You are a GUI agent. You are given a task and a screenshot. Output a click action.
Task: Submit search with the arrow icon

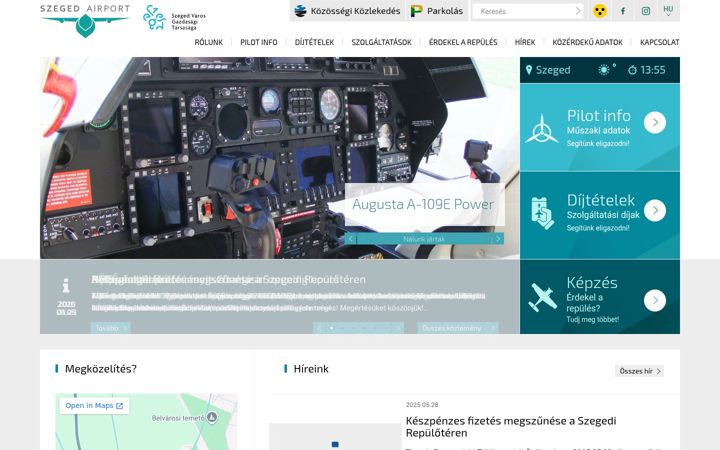tap(578, 11)
